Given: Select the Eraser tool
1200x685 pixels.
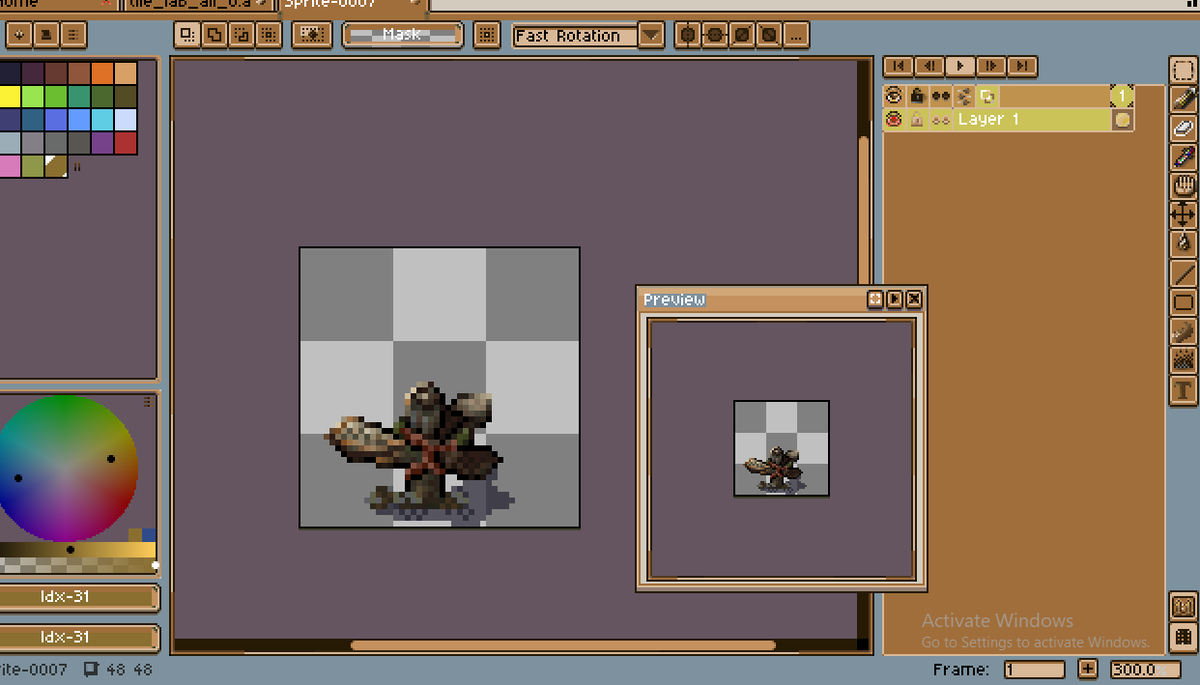Looking at the screenshot, I should [x=1184, y=129].
